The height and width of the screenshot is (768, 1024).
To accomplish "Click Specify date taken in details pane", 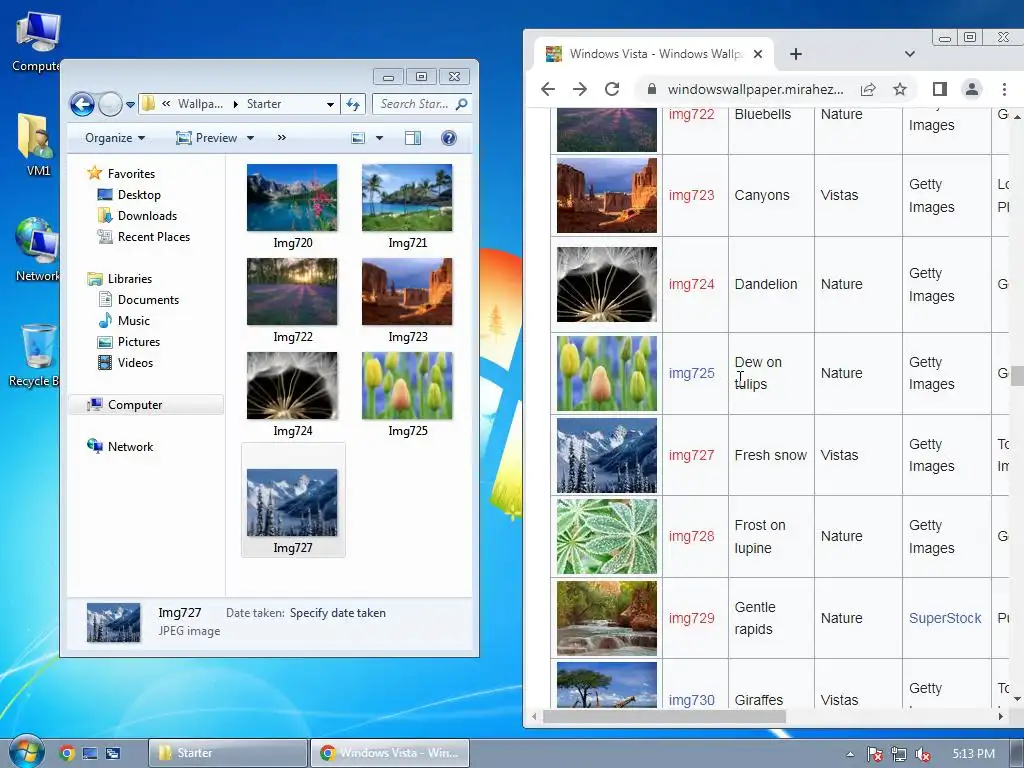I will [338, 613].
